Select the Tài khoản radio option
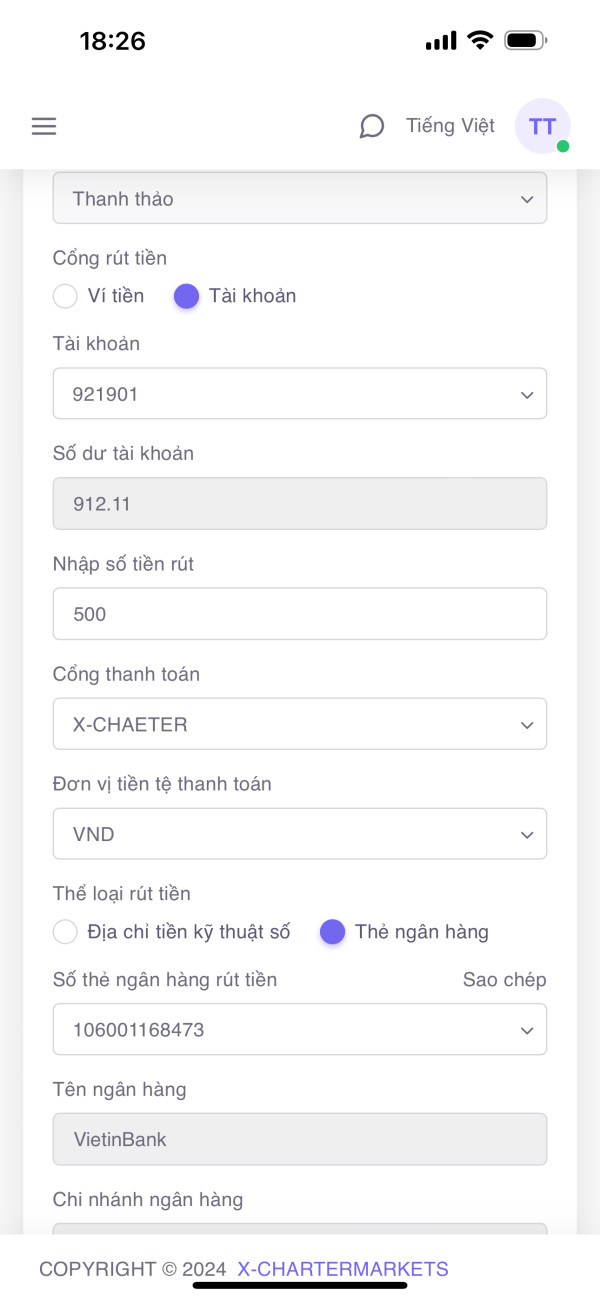 [187, 296]
